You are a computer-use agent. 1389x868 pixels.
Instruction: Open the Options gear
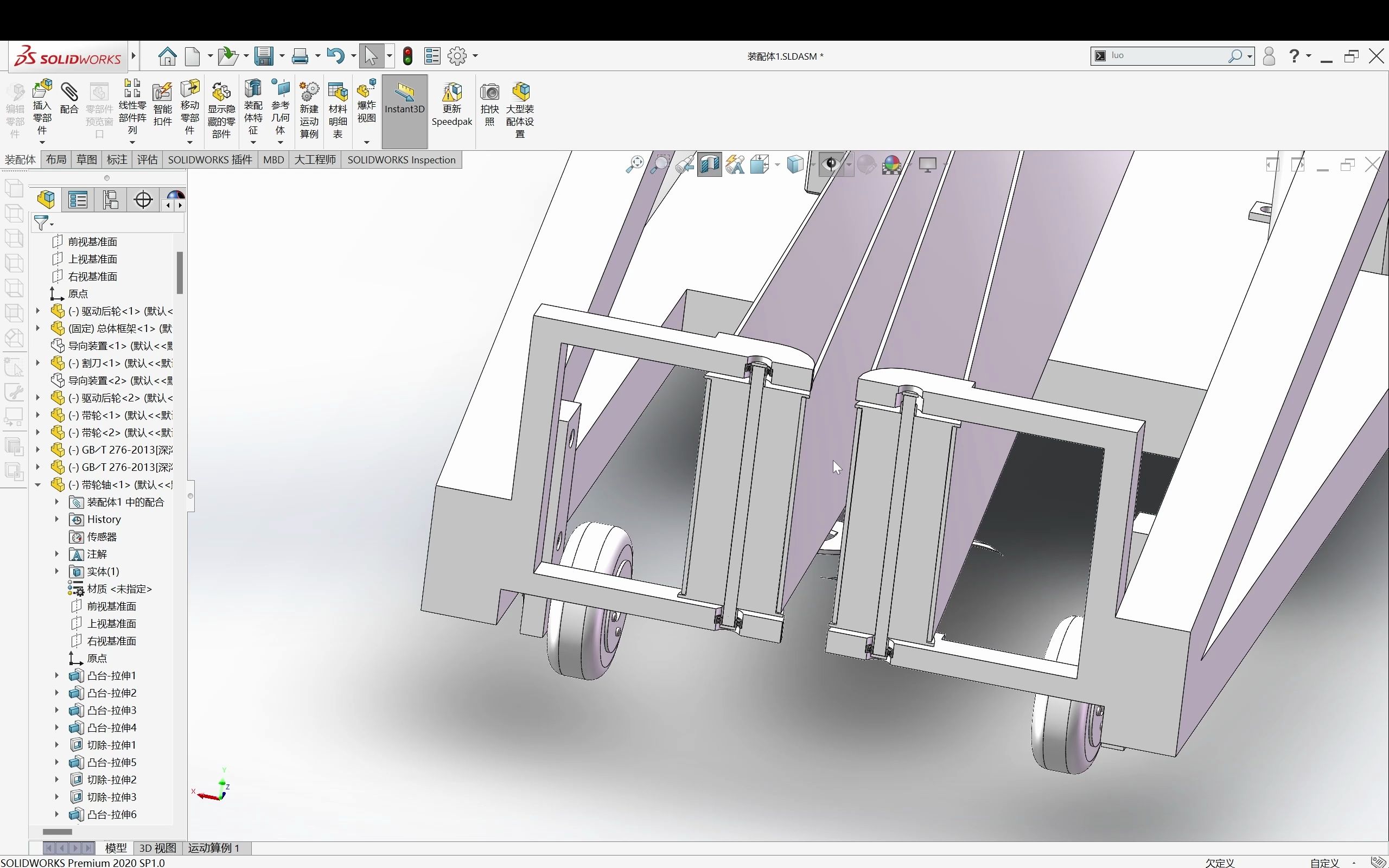[x=457, y=56]
